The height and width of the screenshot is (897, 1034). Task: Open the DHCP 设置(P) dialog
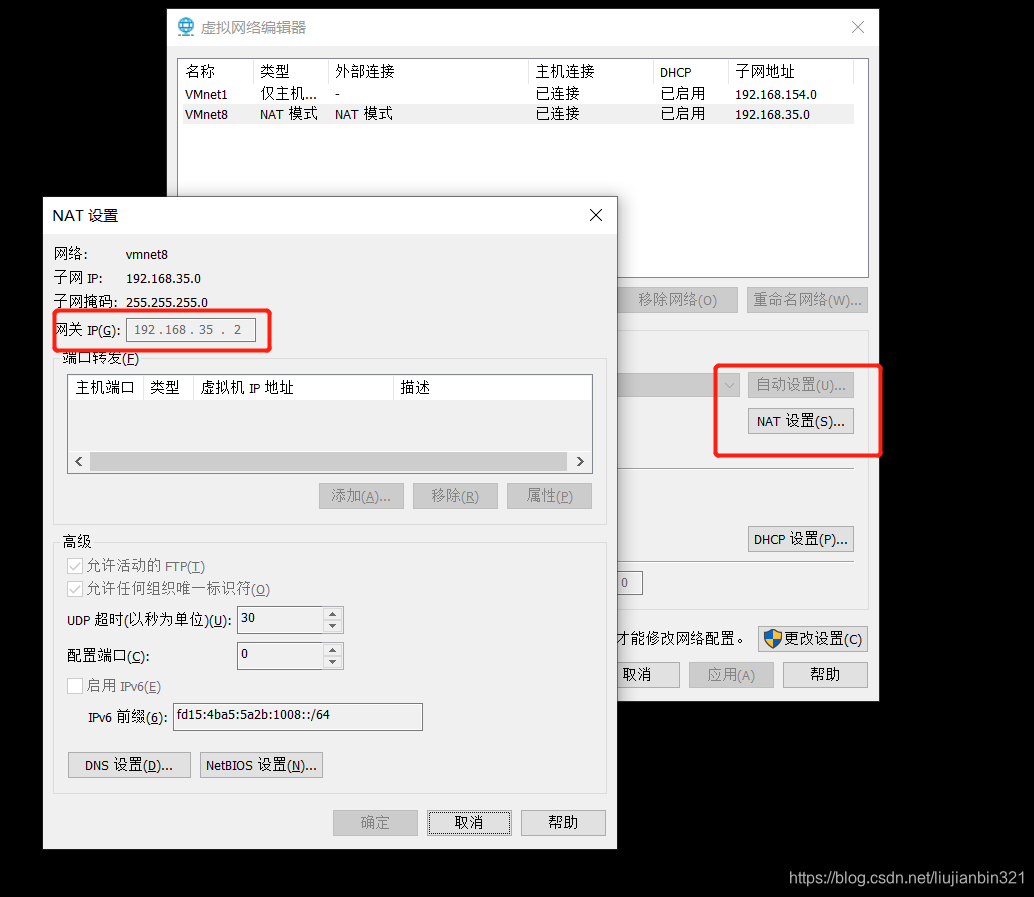coord(800,538)
